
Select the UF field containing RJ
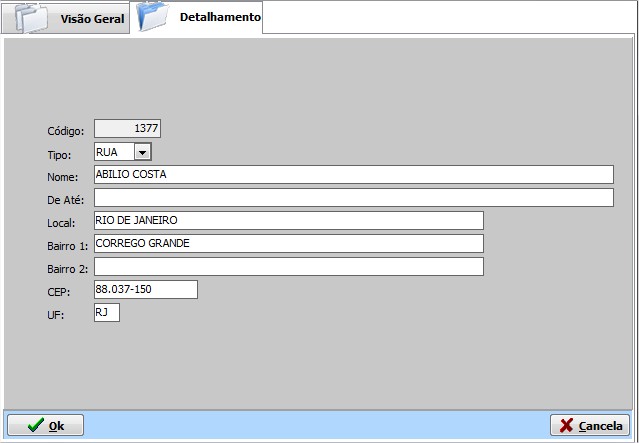point(106,313)
